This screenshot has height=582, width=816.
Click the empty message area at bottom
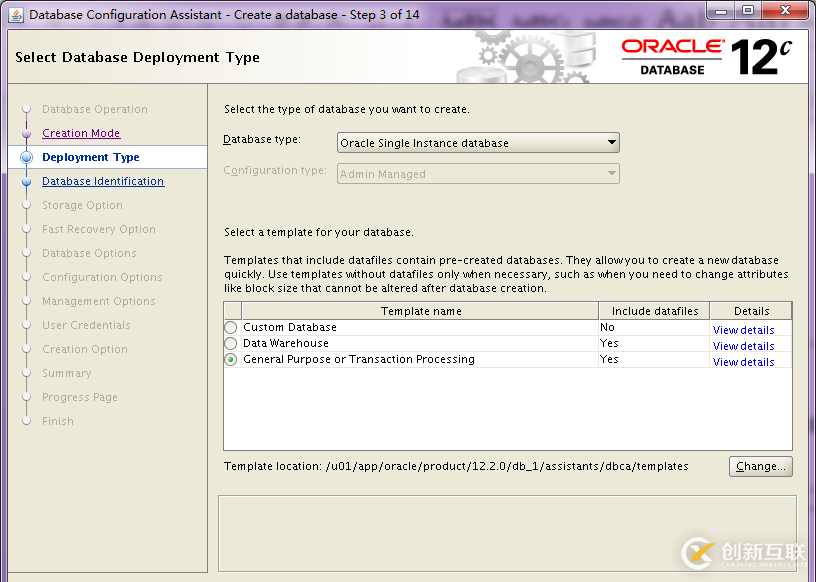coord(507,533)
